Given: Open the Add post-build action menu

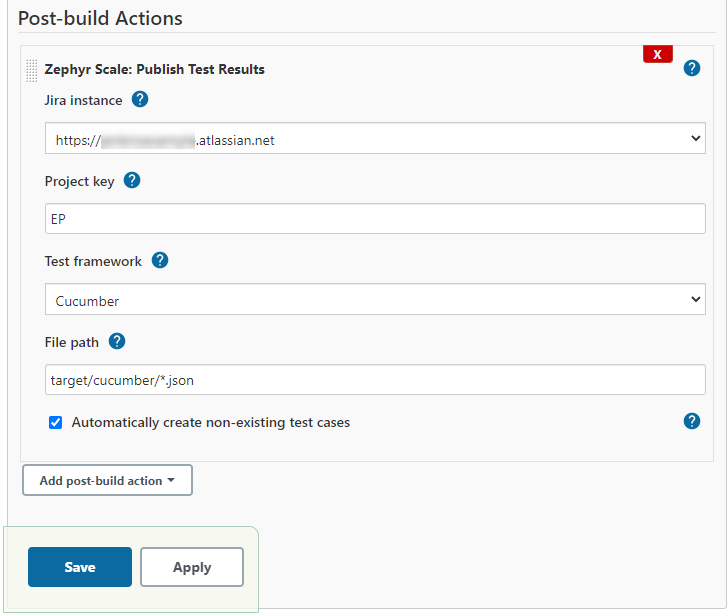Looking at the screenshot, I should (x=107, y=481).
